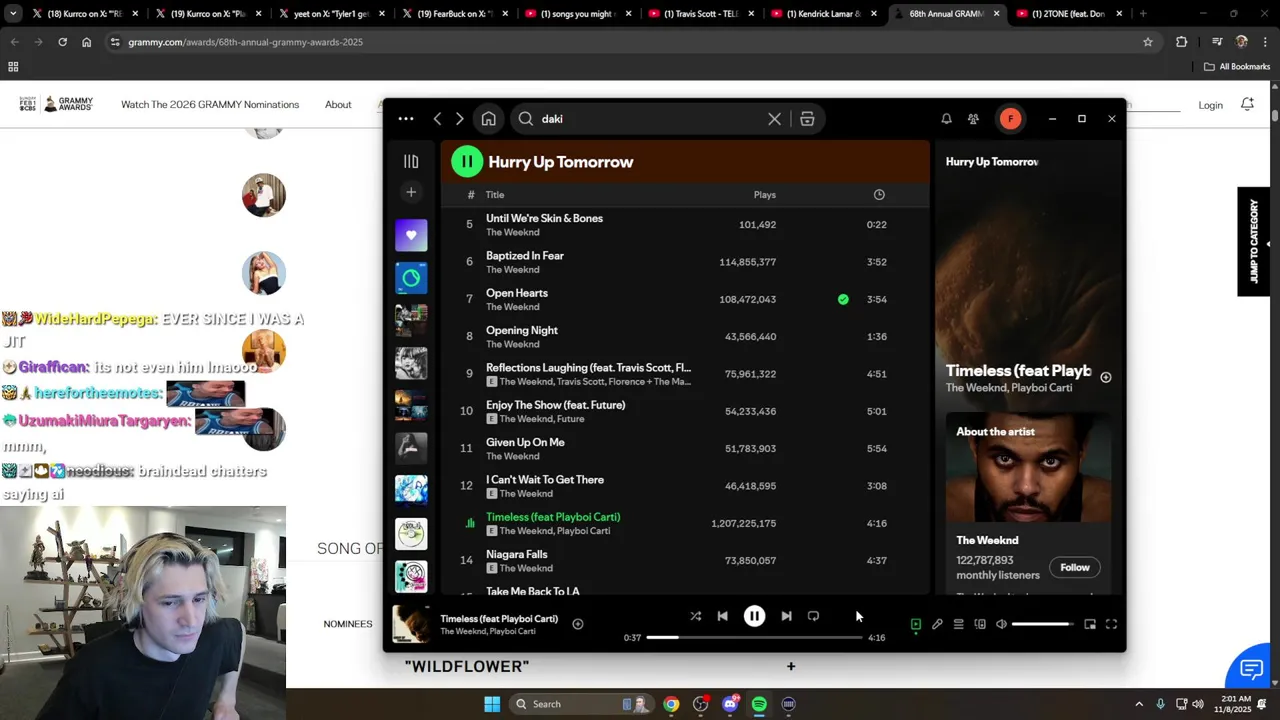Toggle shuffle in the Spotify player
Viewport: 1280px width, 720px height.
[x=695, y=616]
